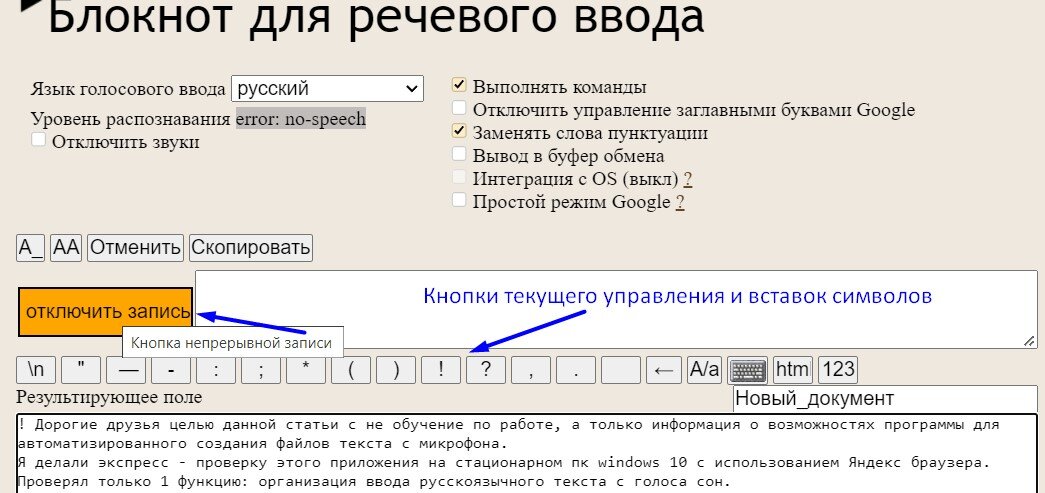Open the voice input language dropdown
Image resolution: width=1045 pixels, height=493 pixels.
327,89
